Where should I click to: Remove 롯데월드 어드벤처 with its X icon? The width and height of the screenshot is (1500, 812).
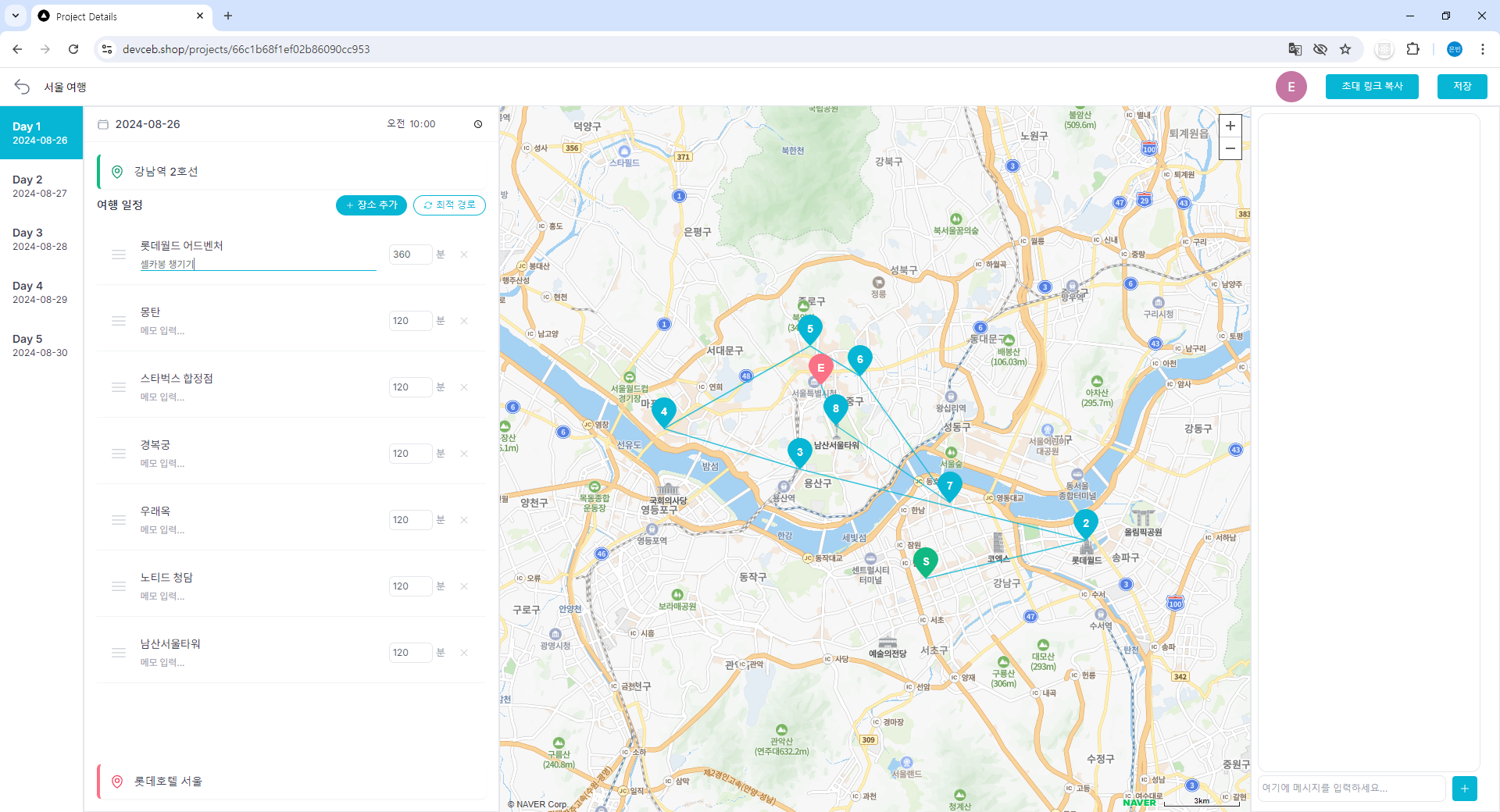(464, 255)
